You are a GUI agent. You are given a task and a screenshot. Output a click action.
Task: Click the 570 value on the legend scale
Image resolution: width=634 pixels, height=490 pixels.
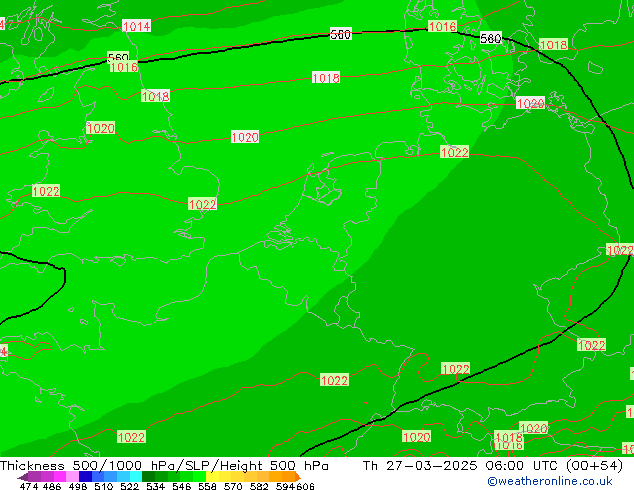click(233, 486)
